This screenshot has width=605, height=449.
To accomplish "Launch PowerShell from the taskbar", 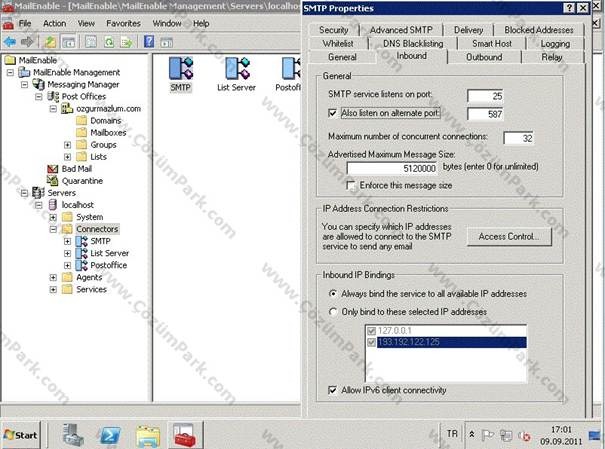I will (110, 436).
